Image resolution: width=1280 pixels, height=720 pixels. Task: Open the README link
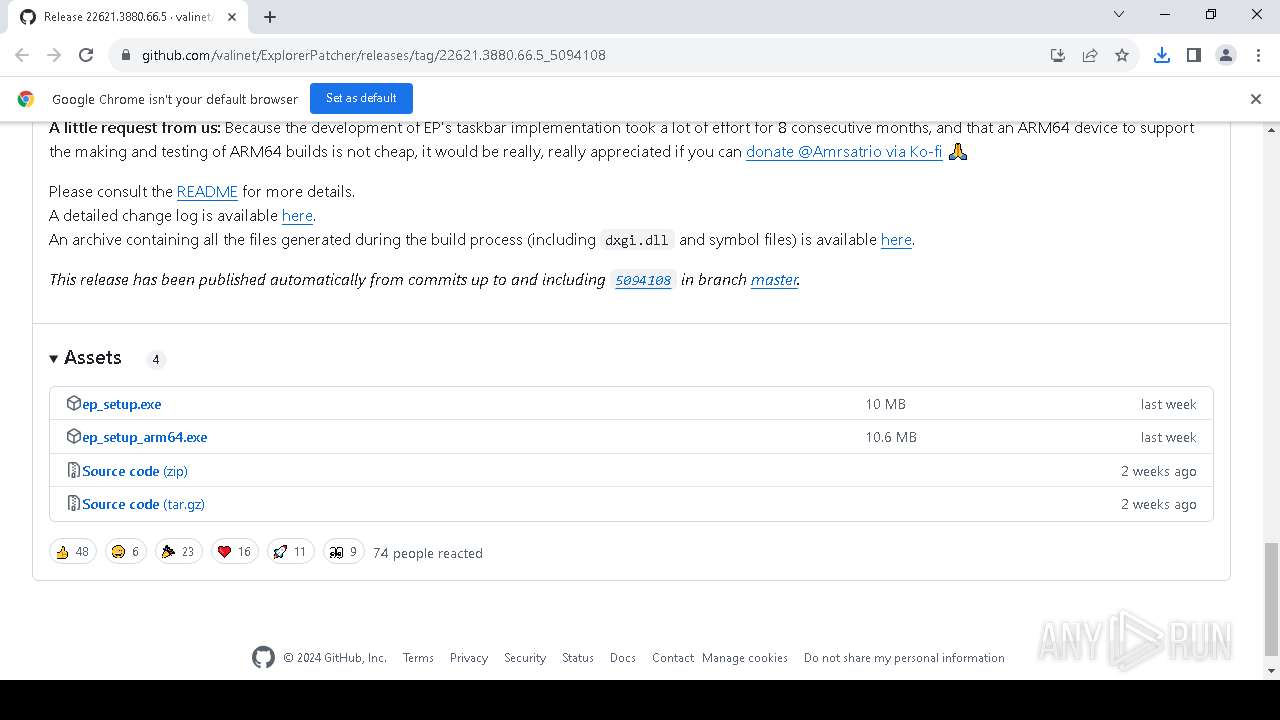[x=207, y=191]
